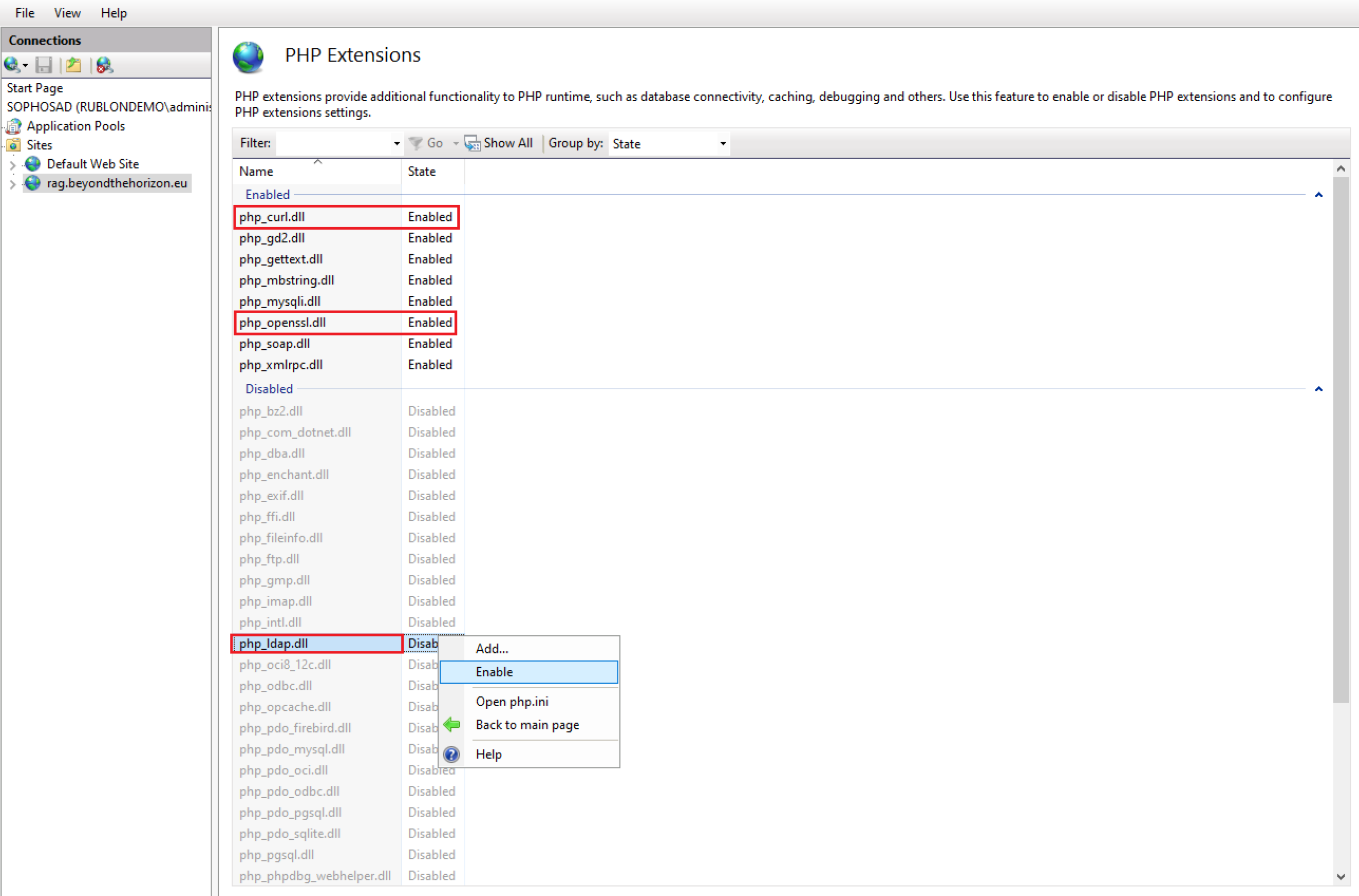Screen dimensions: 1359x896
Task: Select the Application Pools node icon
Action: (x=14, y=126)
